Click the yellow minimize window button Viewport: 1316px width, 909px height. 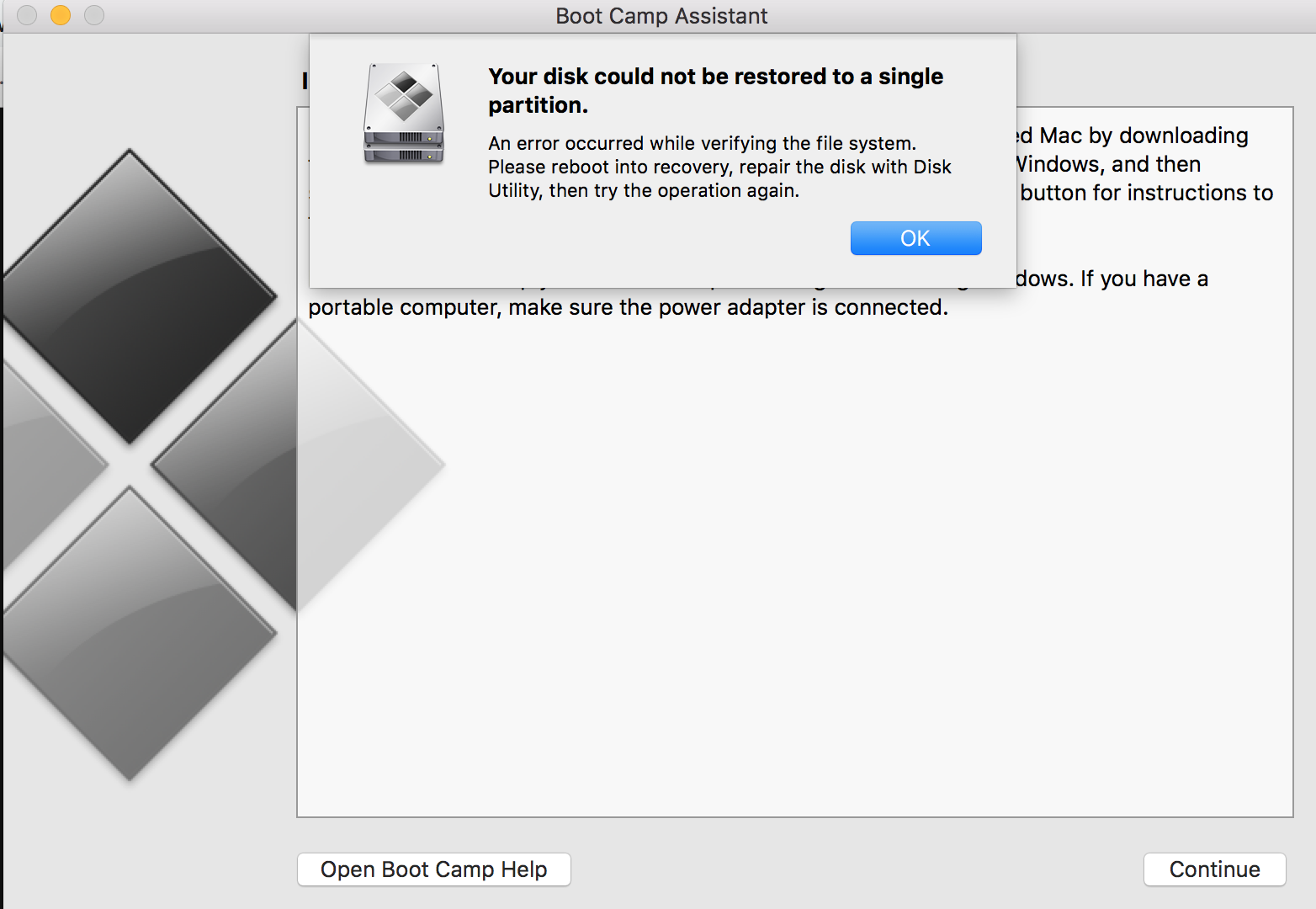[x=61, y=15]
